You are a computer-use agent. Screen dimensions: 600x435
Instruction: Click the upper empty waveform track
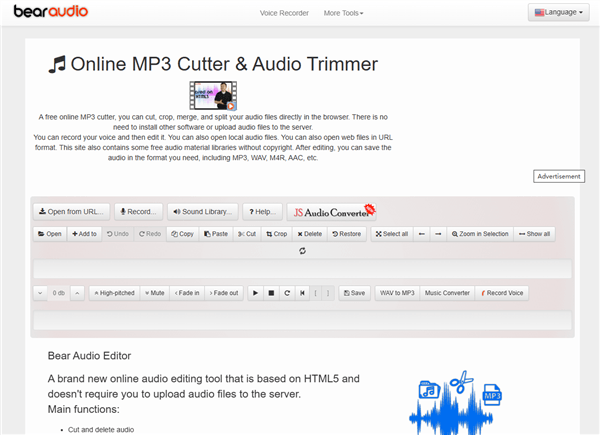(x=302, y=269)
